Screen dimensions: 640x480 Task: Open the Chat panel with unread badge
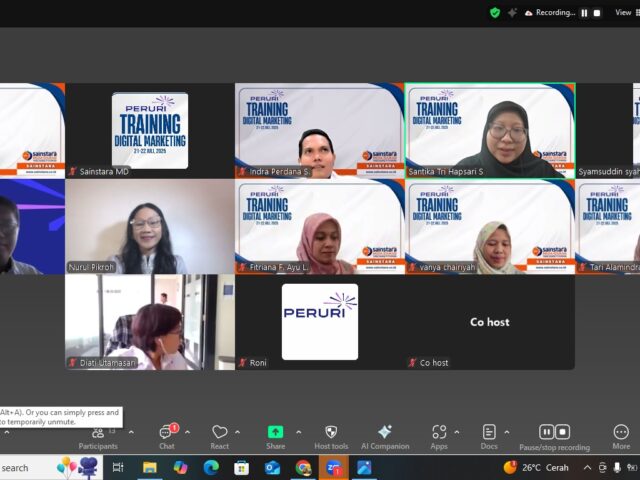tap(167, 438)
